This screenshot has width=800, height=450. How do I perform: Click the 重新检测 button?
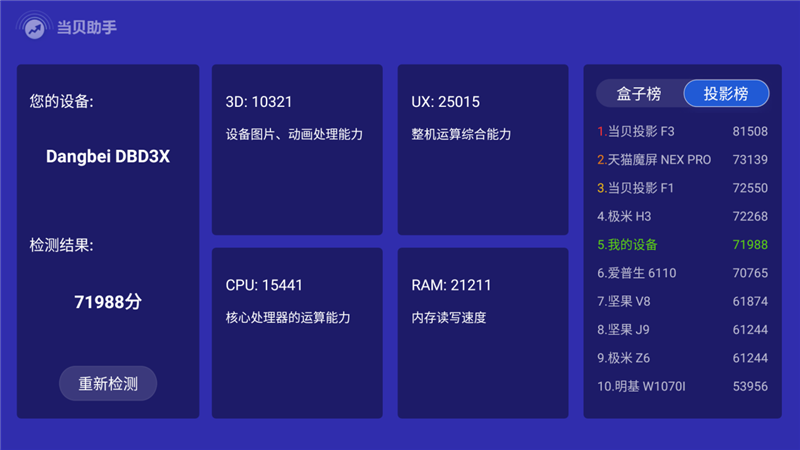(x=108, y=383)
